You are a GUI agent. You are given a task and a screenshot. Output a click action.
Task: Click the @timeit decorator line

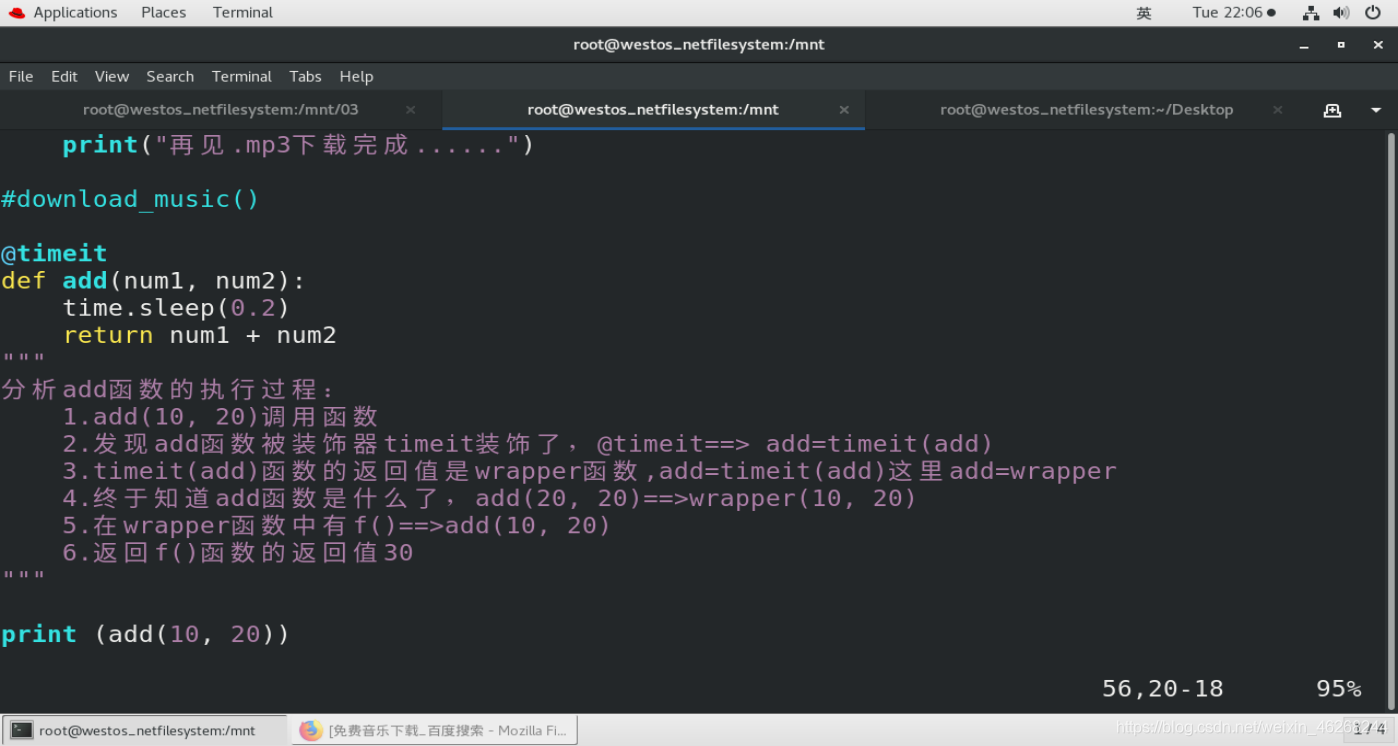[54, 253]
